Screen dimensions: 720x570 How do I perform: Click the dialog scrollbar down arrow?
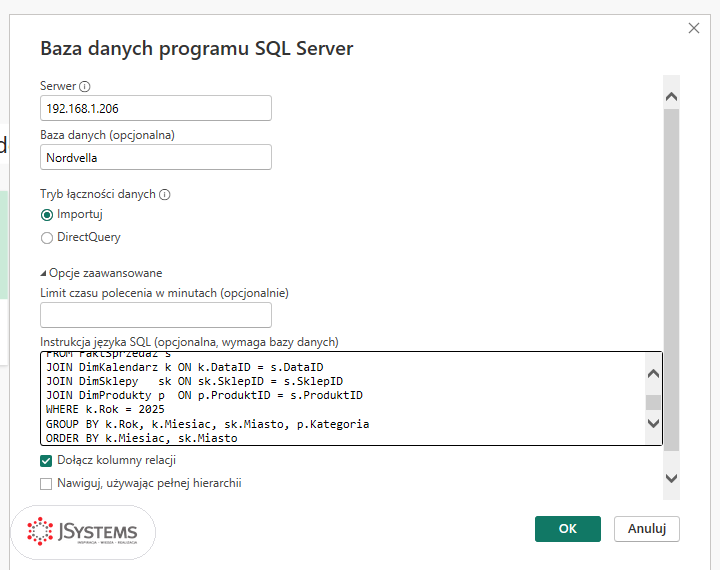click(x=671, y=479)
